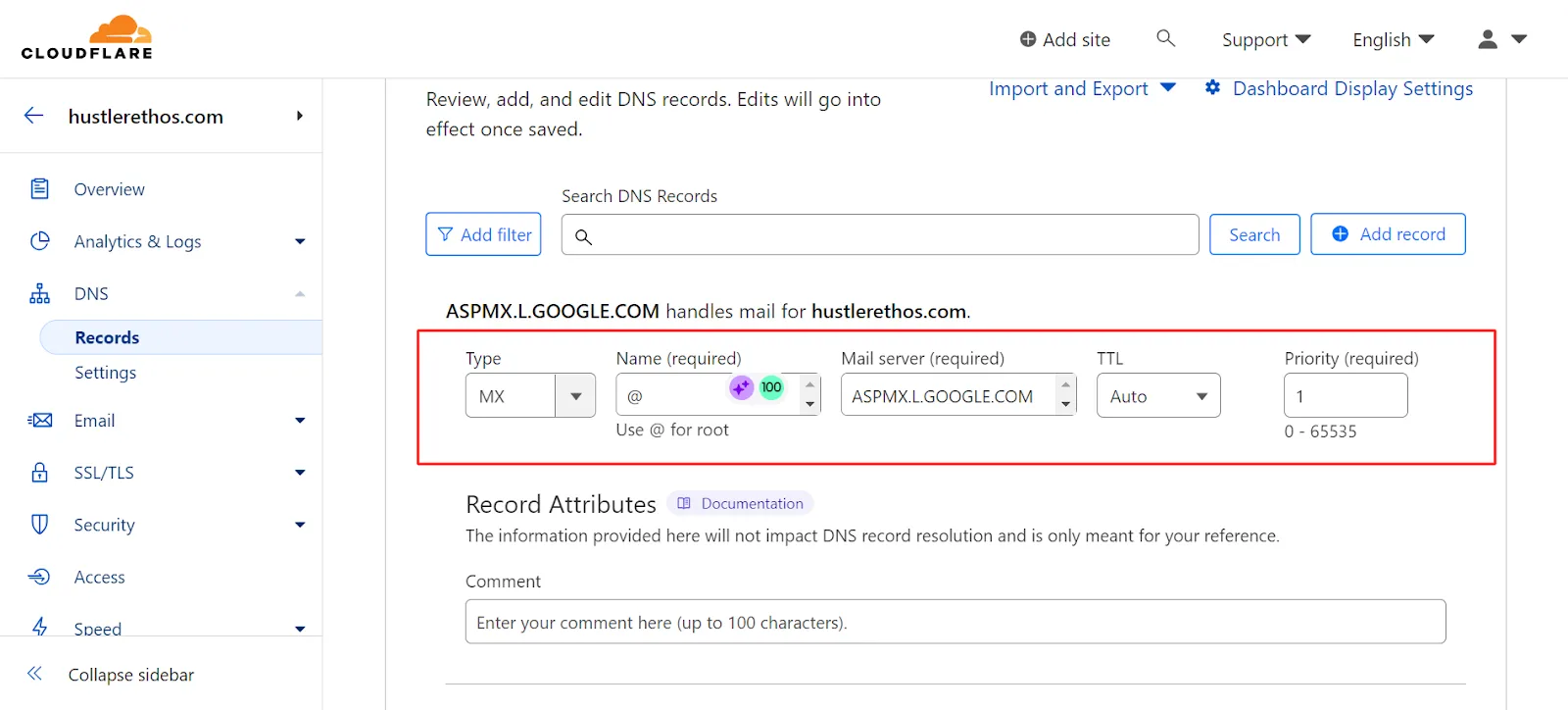
Task: Click the book icon in Documentation badge
Action: [x=684, y=503]
